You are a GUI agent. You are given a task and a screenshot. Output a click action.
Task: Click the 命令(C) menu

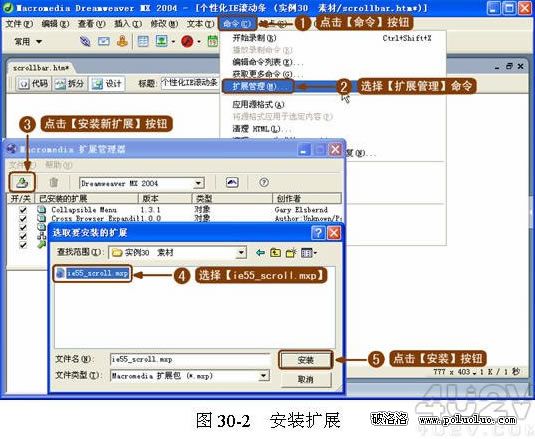click(x=237, y=24)
